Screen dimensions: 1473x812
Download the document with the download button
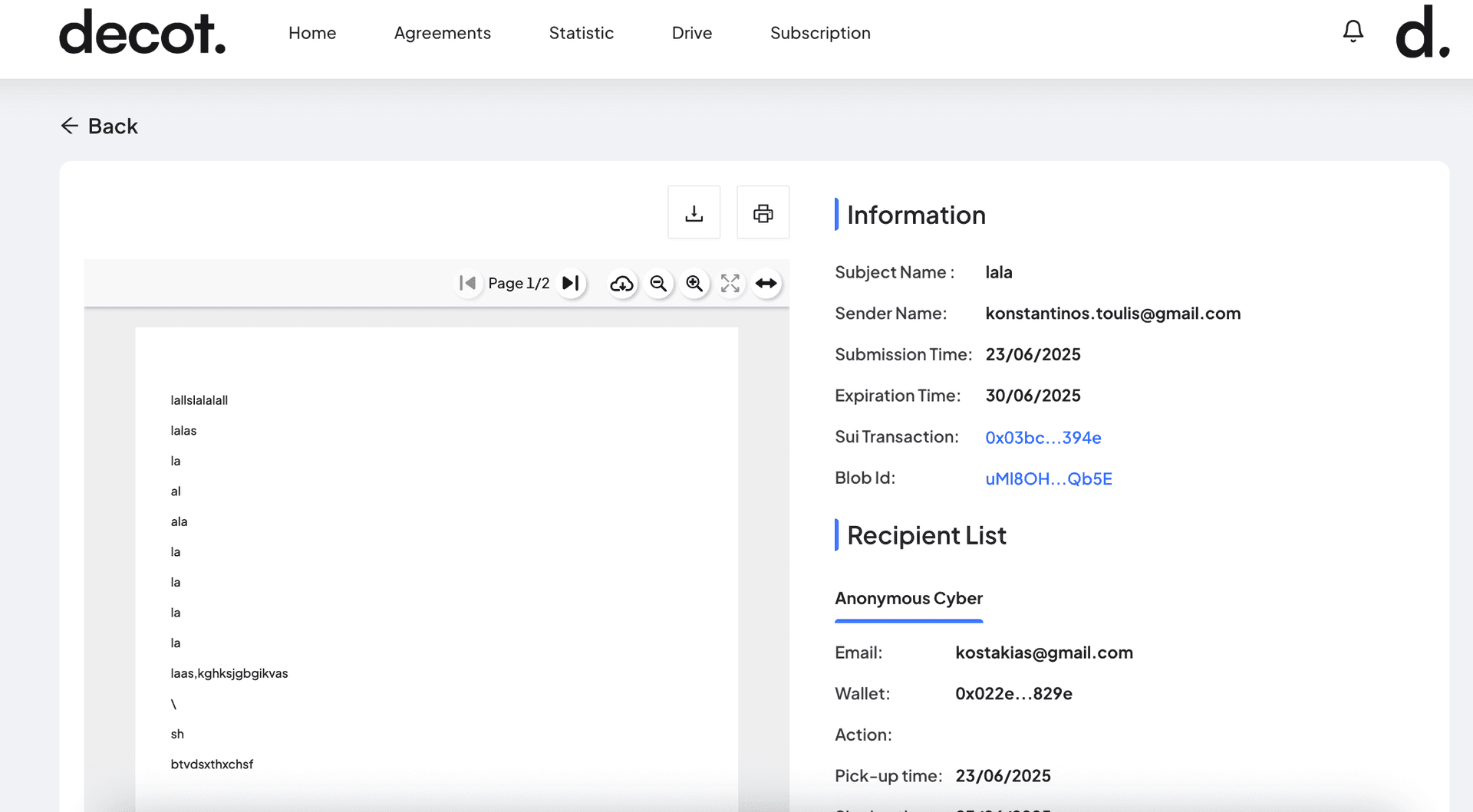694,212
